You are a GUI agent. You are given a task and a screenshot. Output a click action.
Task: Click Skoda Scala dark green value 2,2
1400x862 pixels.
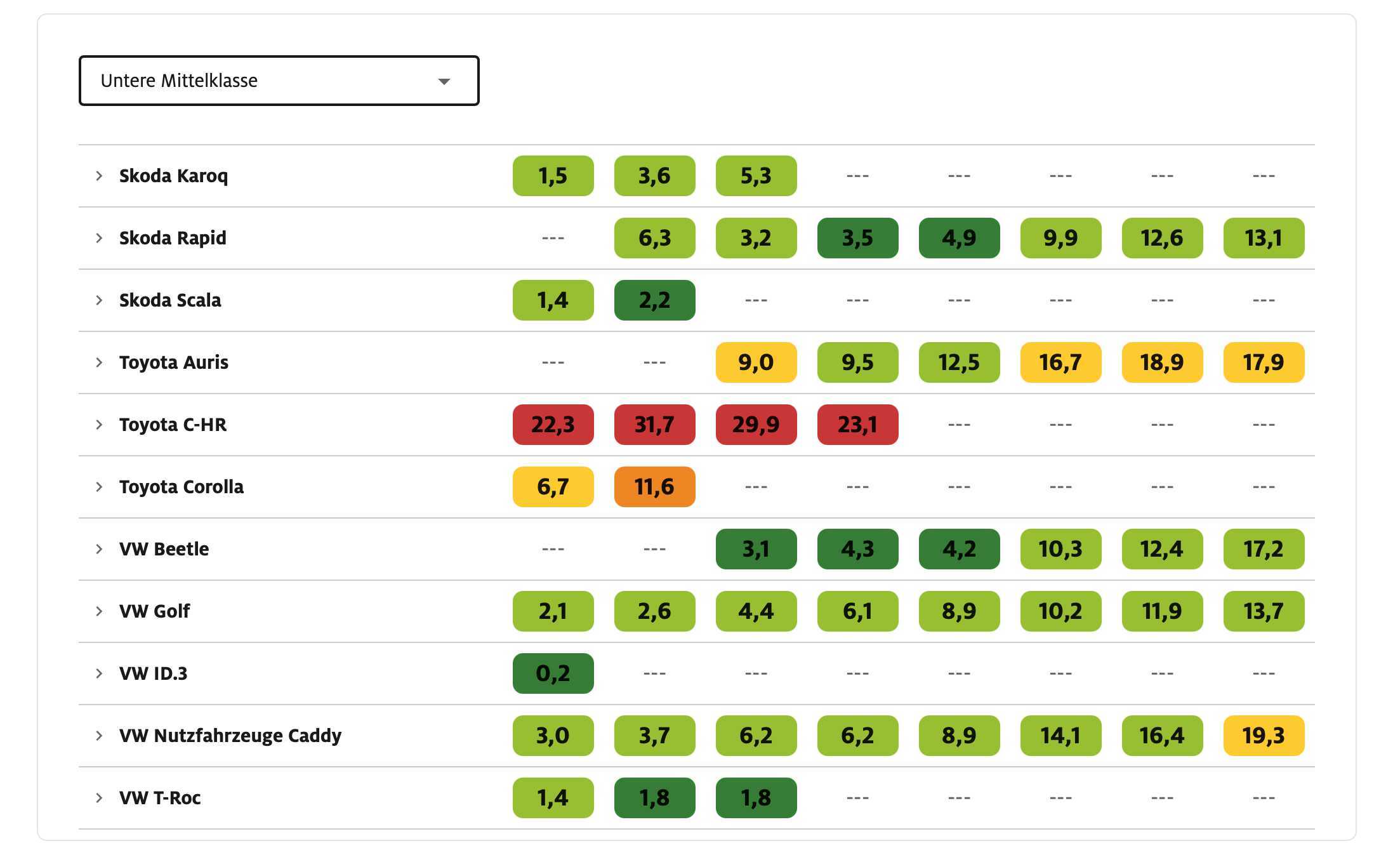tap(655, 300)
